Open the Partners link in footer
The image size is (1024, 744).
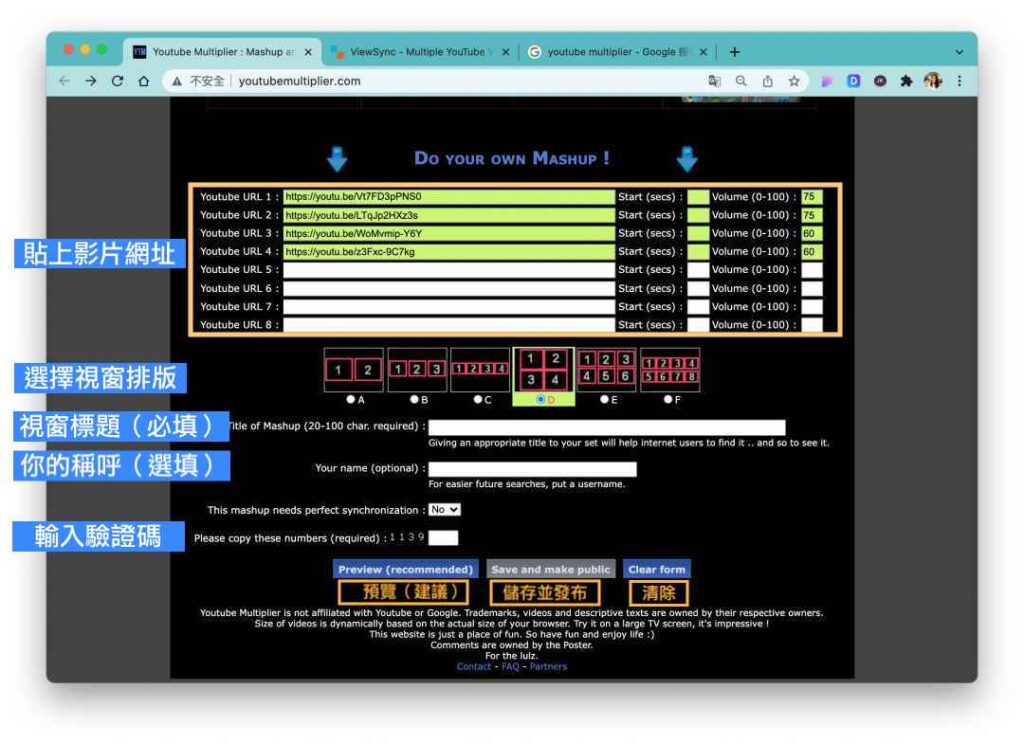click(548, 667)
